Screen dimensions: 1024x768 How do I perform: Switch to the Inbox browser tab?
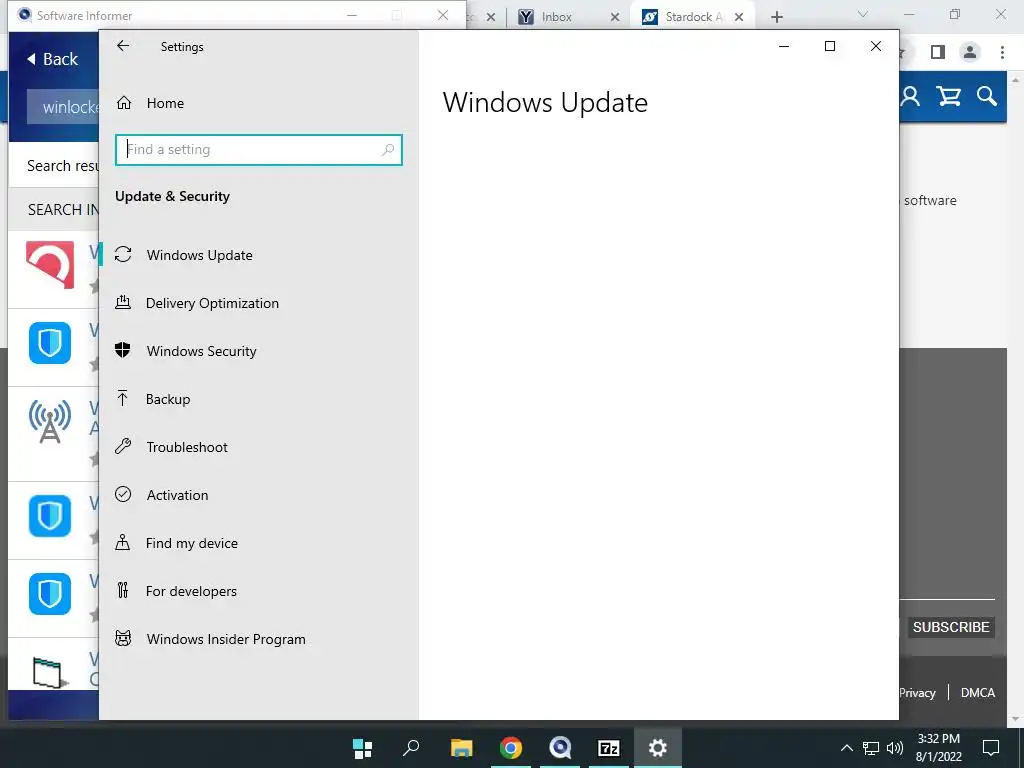(556, 17)
